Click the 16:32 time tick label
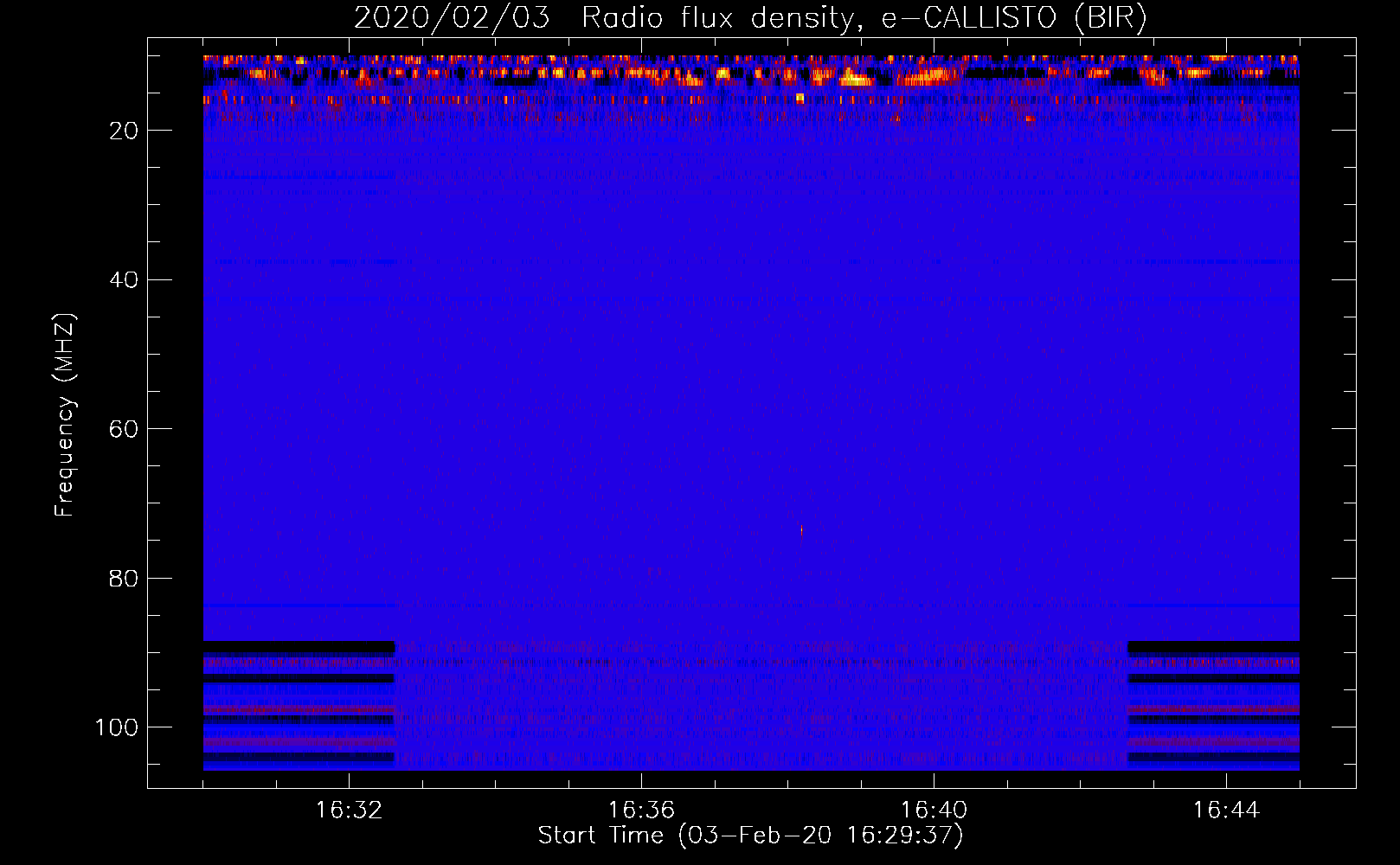 [349, 811]
